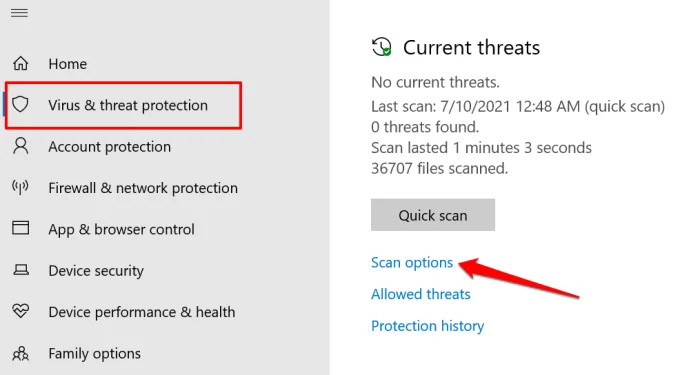
Task: Click the Family options people icon
Action: (x=20, y=353)
